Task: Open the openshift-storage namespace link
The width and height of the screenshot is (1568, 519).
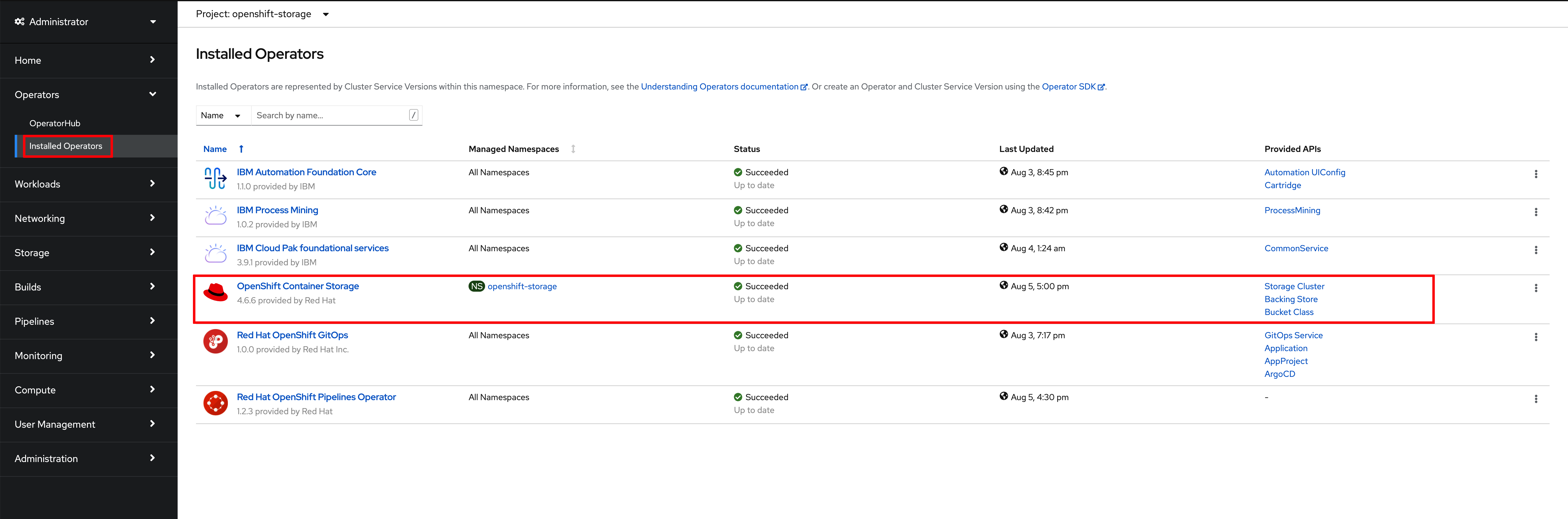Action: click(x=522, y=286)
